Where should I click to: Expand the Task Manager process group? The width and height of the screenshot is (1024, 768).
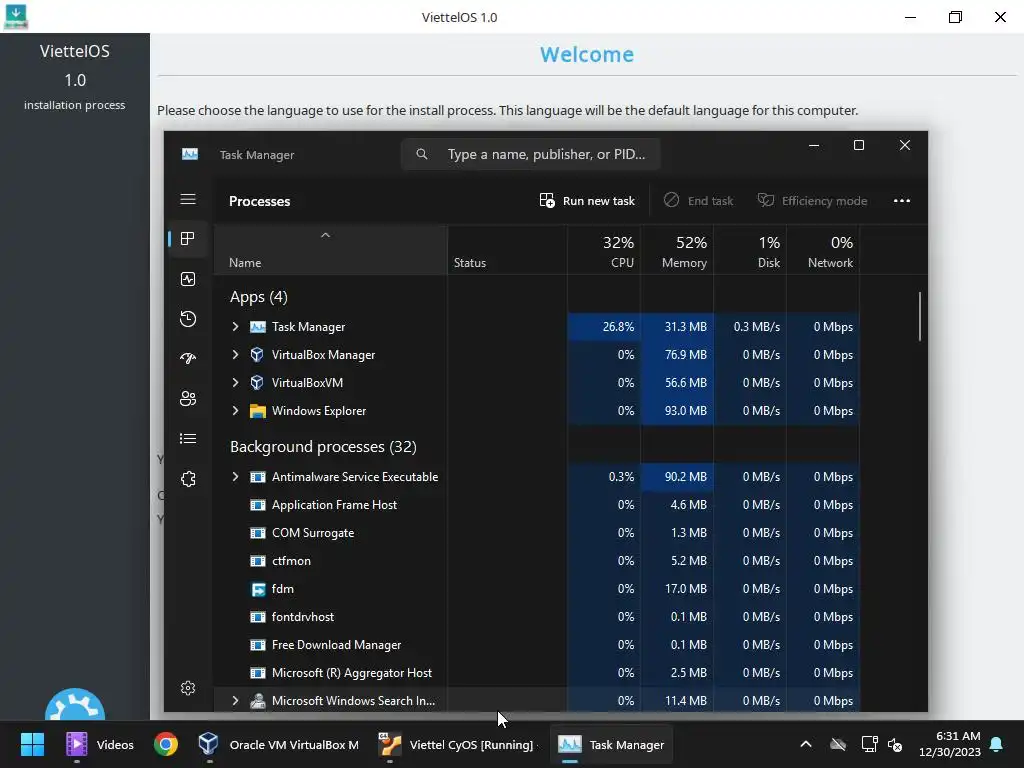coord(235,327)
